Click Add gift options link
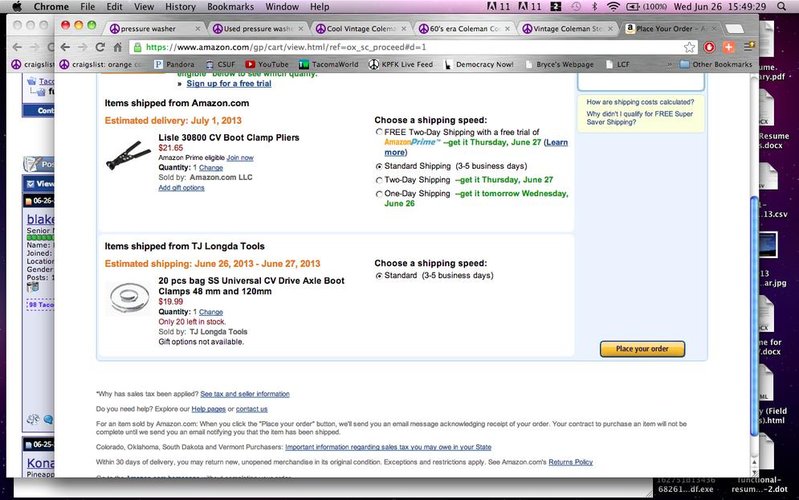Image resolution: width=799 pixels, height=500 pixels. pos(181,188)
